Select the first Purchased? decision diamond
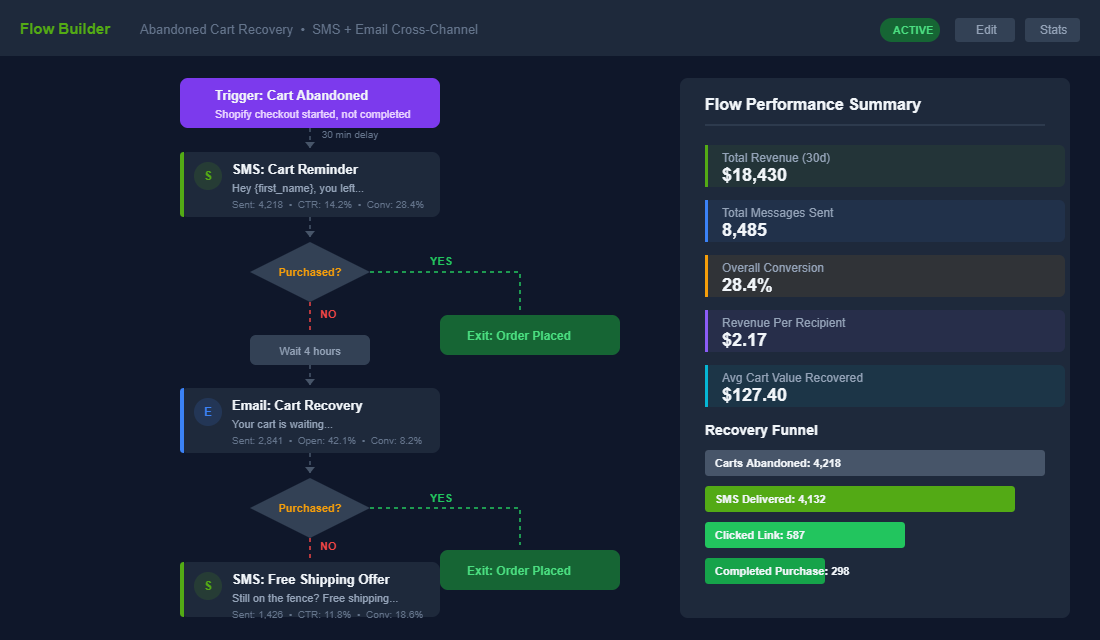The width and height of the screenshot is (1100, 640). click(x=309, y=271)
